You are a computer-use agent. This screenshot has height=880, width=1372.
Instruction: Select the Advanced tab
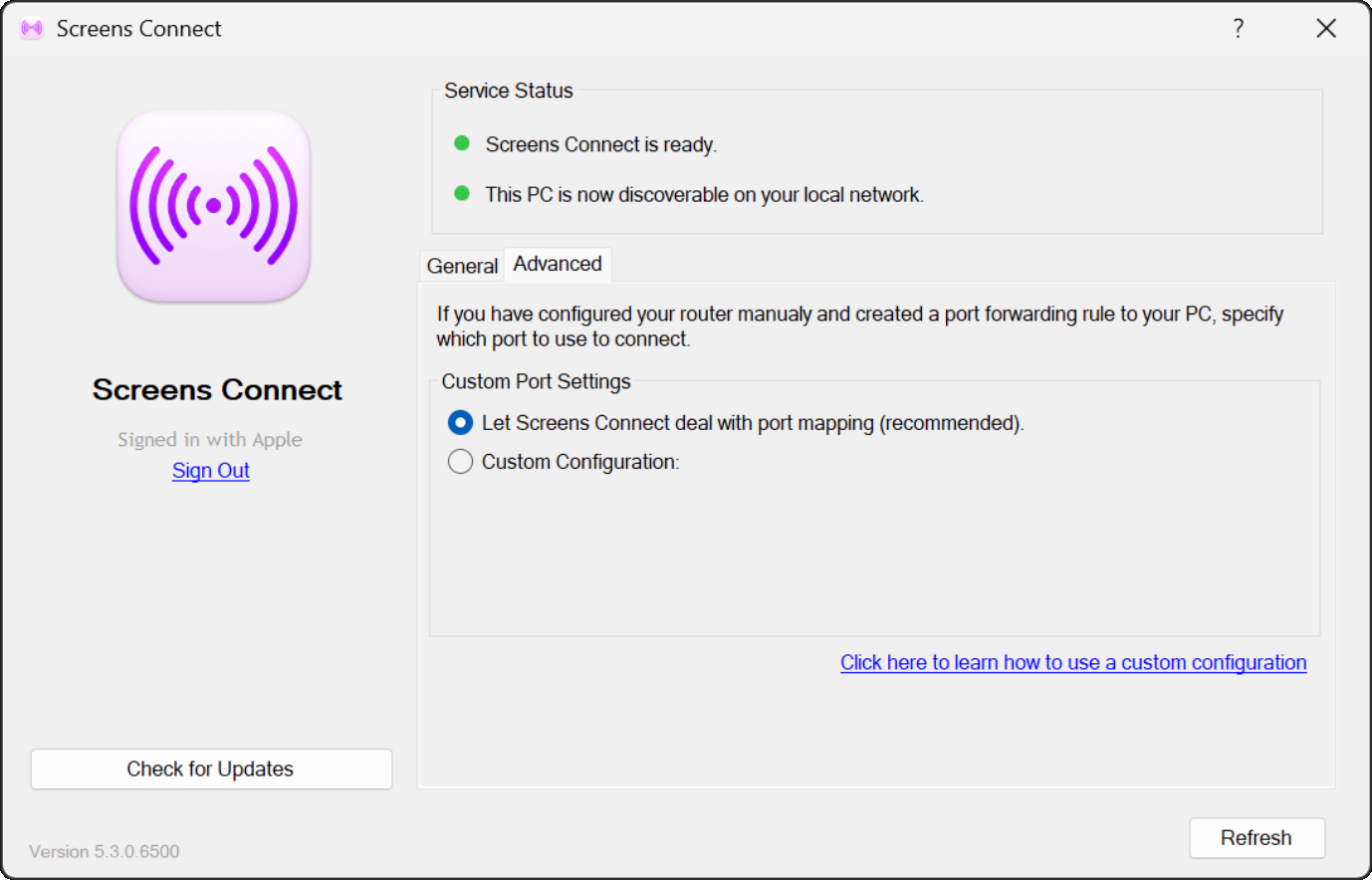tap(558, 264)
